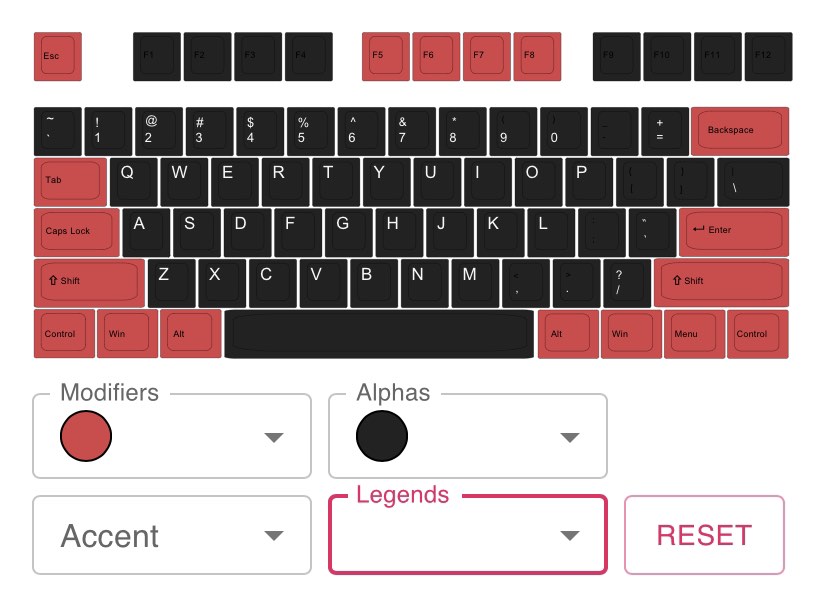The image size is (828, 603).
Task: Expand the Accent dropdown
Action: [x=273, y=535]
